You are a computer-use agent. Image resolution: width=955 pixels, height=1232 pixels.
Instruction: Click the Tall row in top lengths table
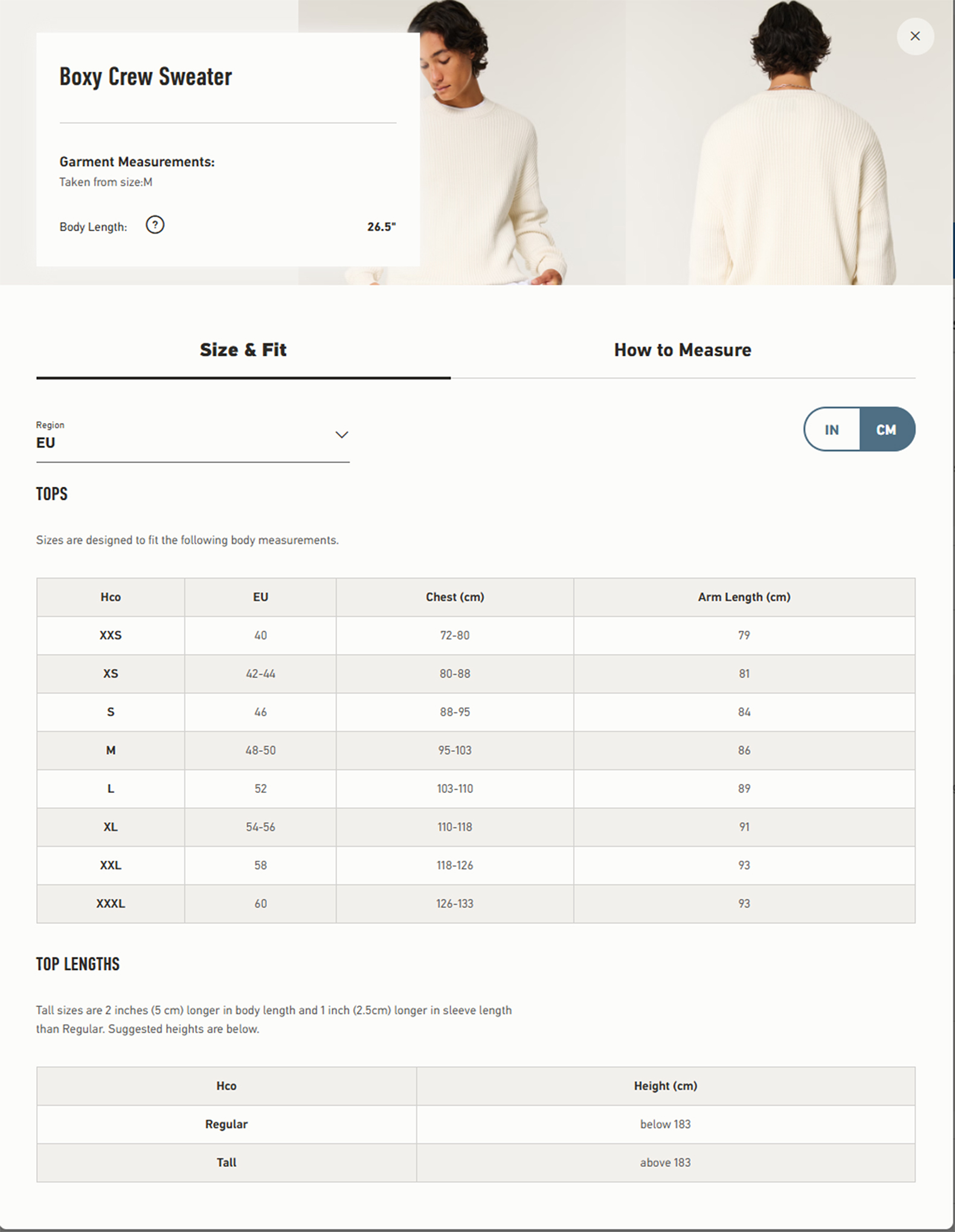[227, 1163]
